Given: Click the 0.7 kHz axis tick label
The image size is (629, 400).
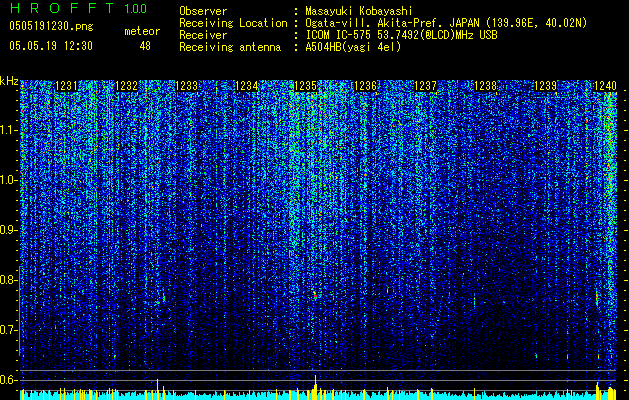Looking at the screenshot, I should click(8, 330).
